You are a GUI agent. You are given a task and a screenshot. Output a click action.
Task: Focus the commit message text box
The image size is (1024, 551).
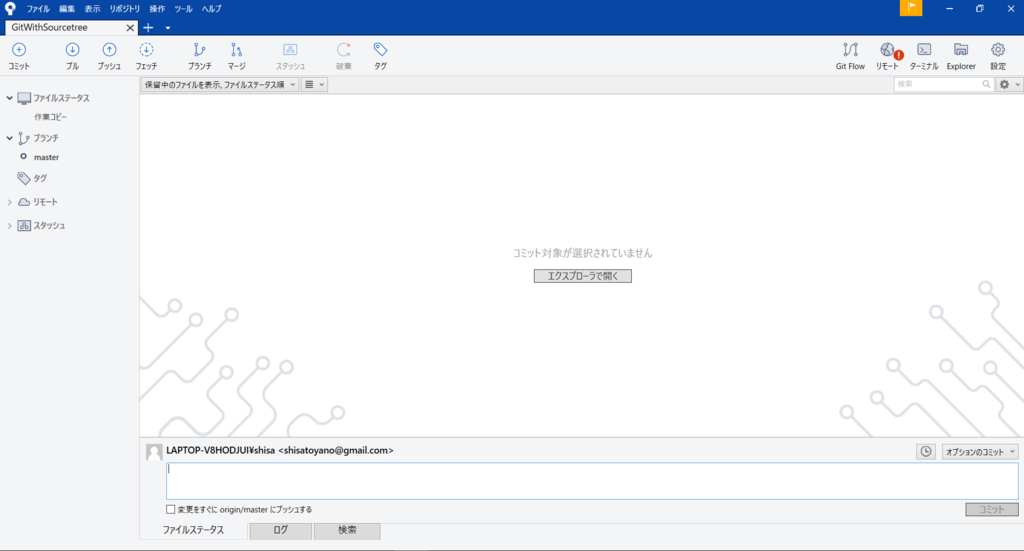tap(592, 481)
